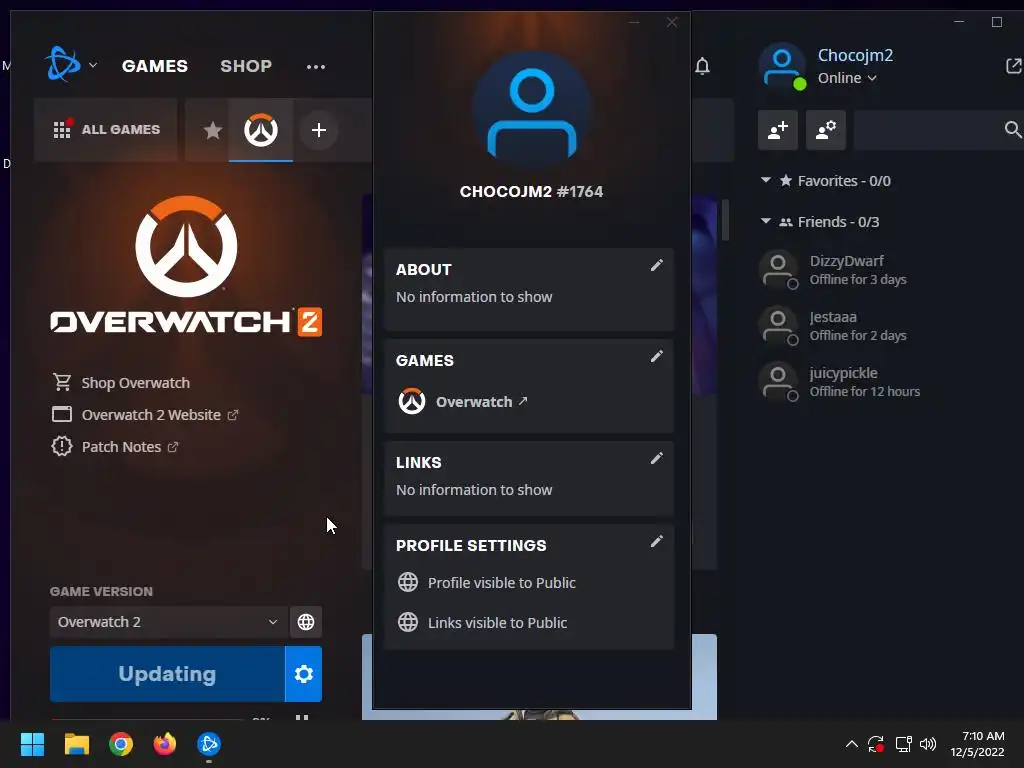The height and width of the screenshot is (768, 1024).
Task: Click the update progress bar
Action: point(147,718)
